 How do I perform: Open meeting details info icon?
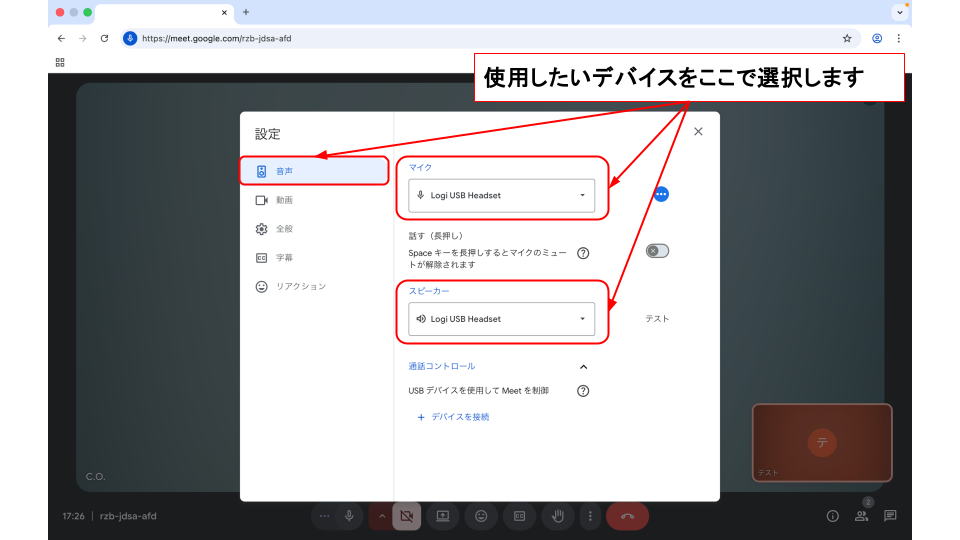[832, 516]
